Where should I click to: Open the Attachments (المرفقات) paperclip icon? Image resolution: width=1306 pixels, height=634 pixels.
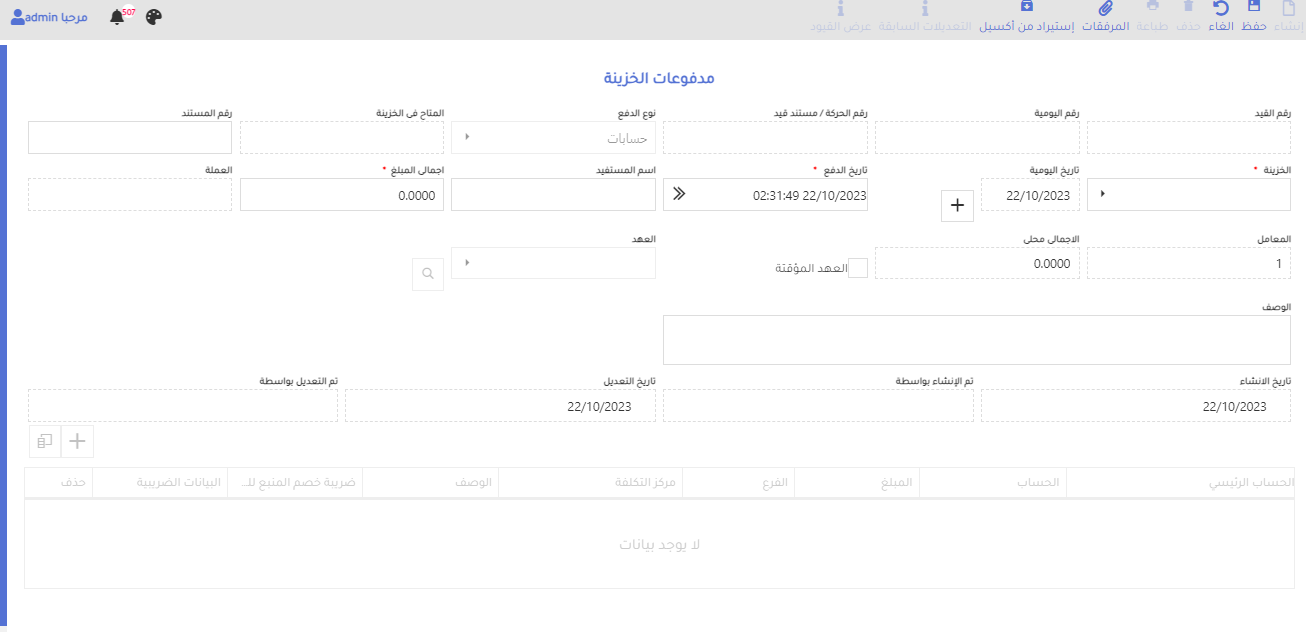point(1105,9)
